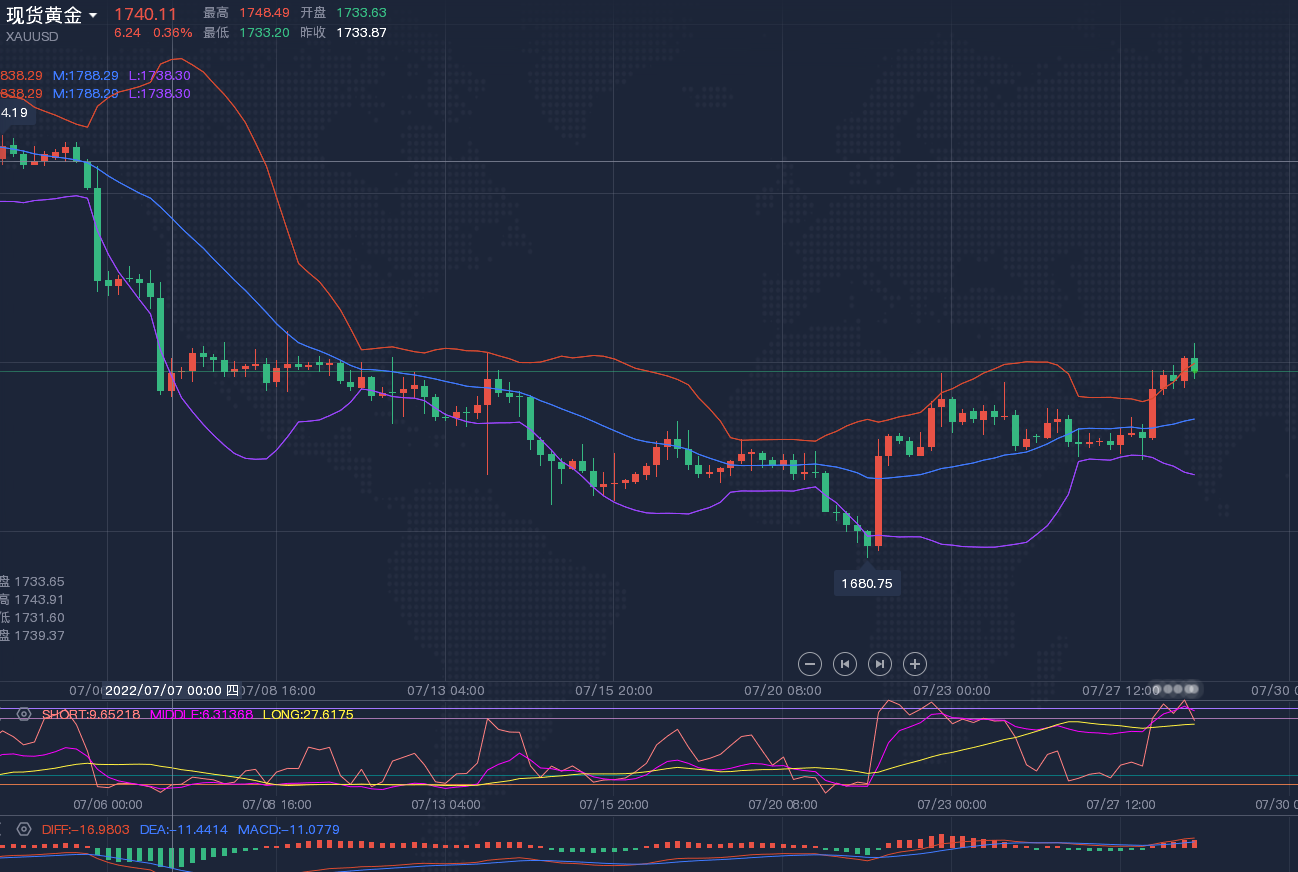This screenshot has height=872, width=1298.
Task: Click the XAUUSD ticker symbol text
Action: [x=32, y=36]
